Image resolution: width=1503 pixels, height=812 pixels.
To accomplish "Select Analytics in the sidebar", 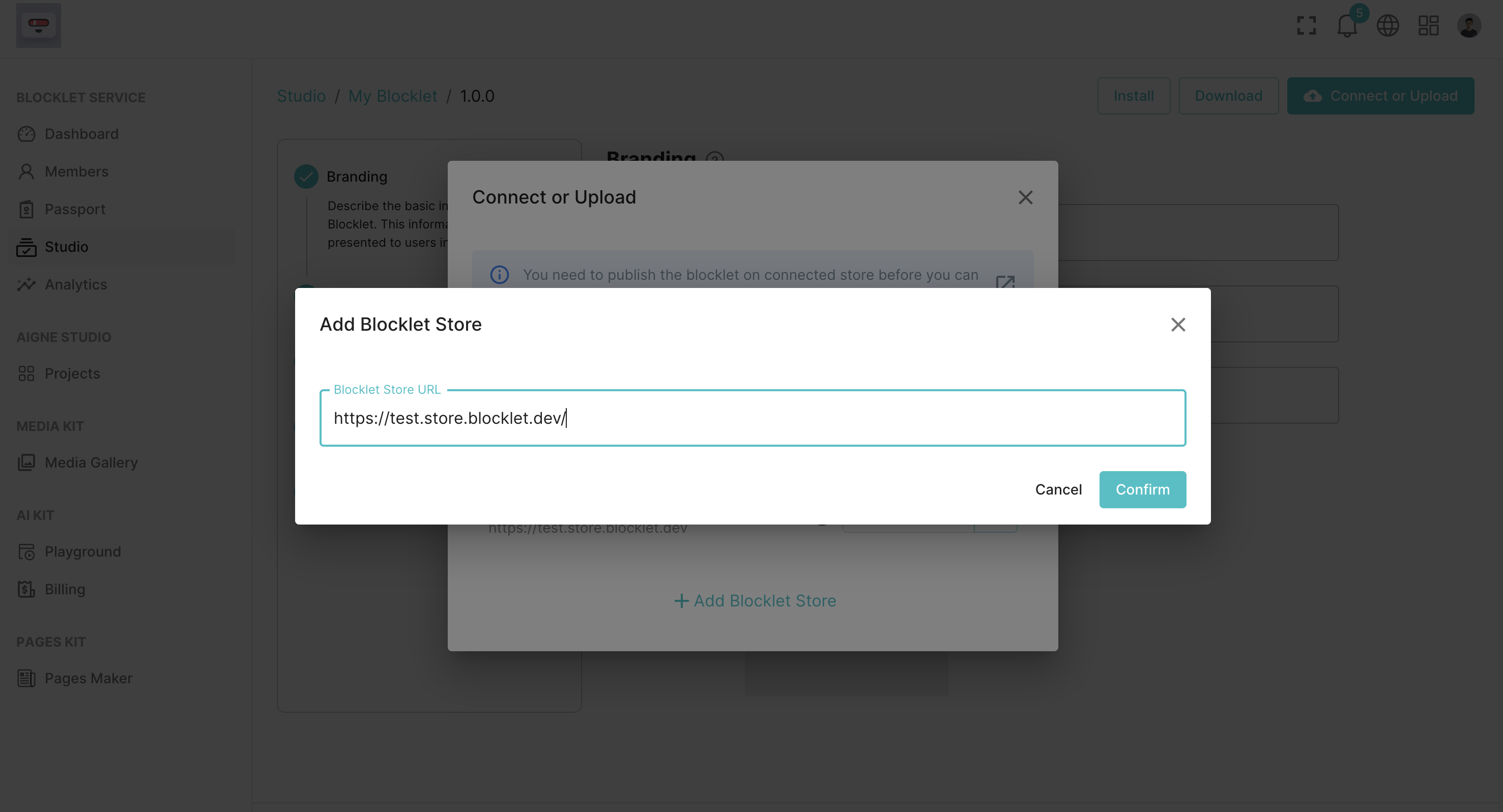I will coord(76,285).
